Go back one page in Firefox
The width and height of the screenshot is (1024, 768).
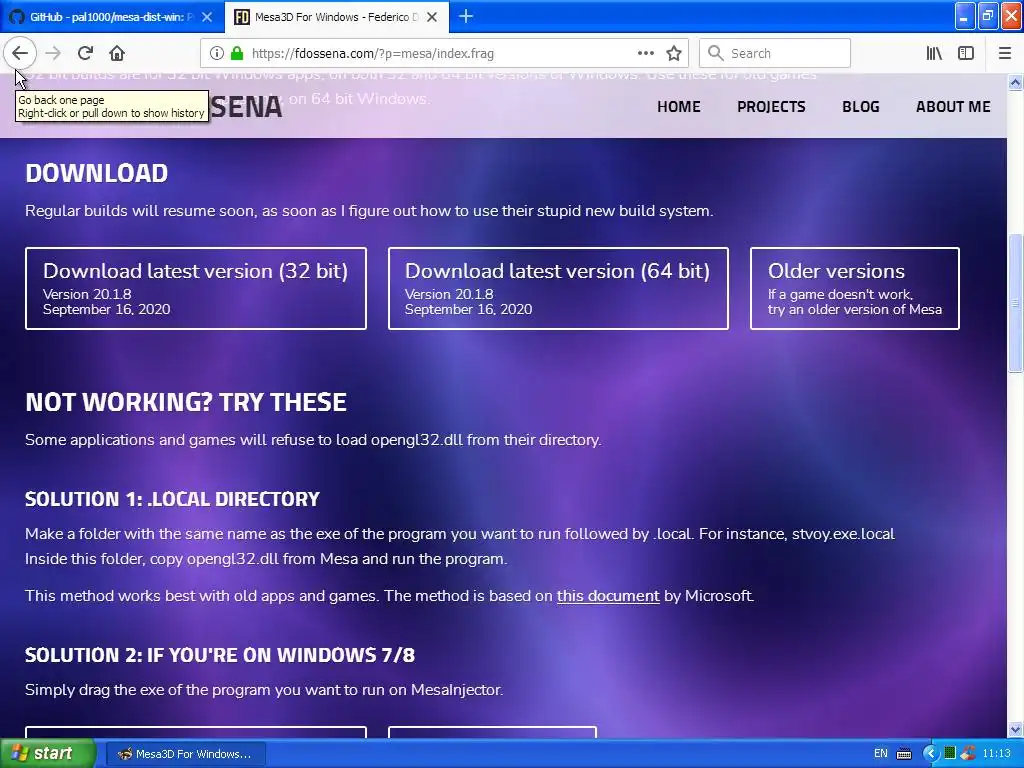click(20, 53)
